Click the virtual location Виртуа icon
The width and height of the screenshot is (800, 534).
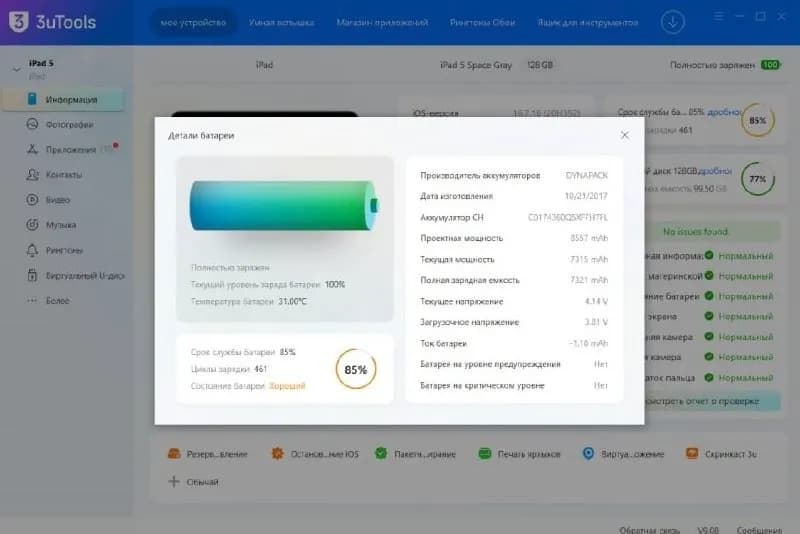coord(588,453)
